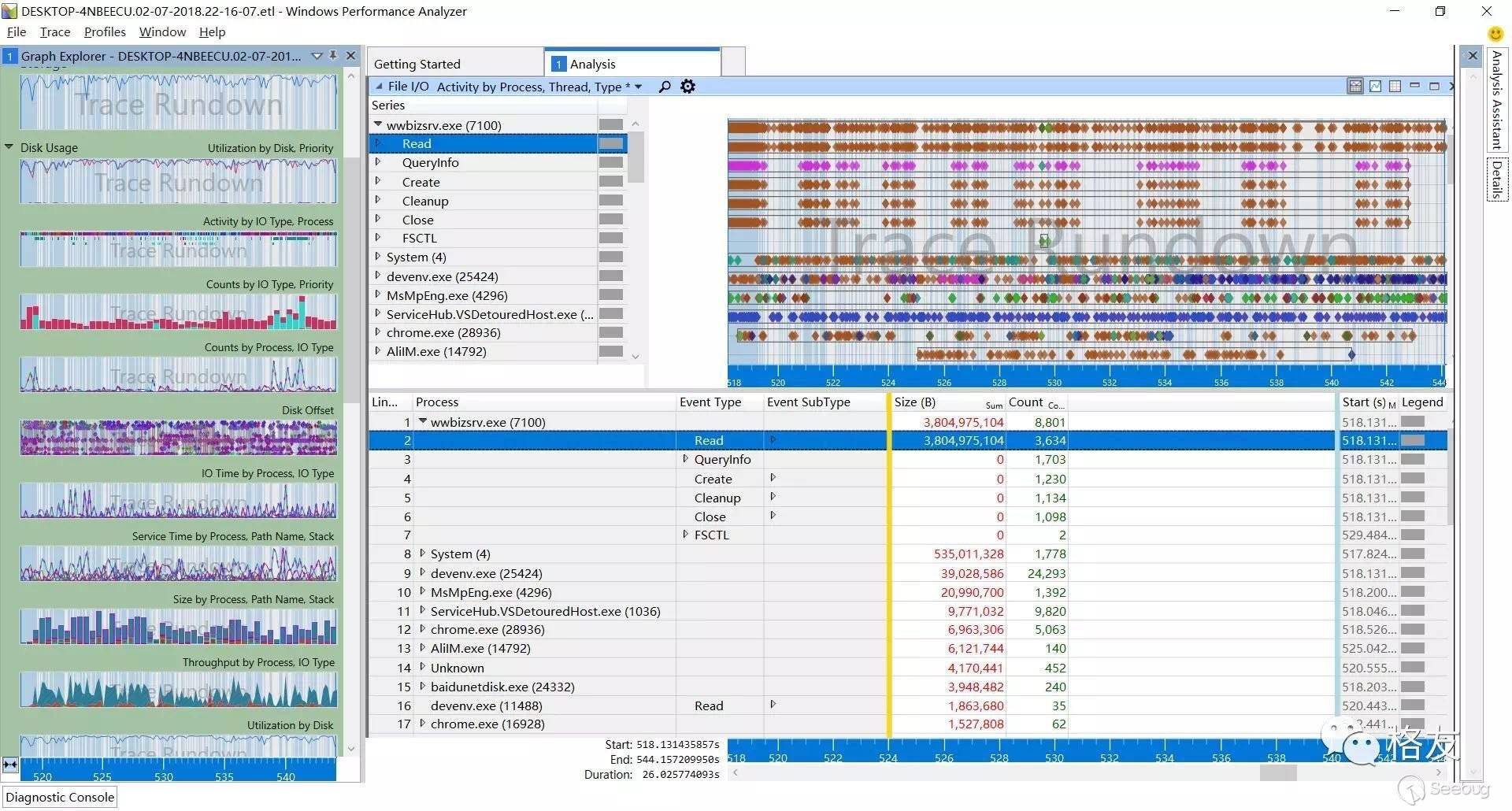Toggle chrome.exe (28936) series legend box

pos(610,332)
